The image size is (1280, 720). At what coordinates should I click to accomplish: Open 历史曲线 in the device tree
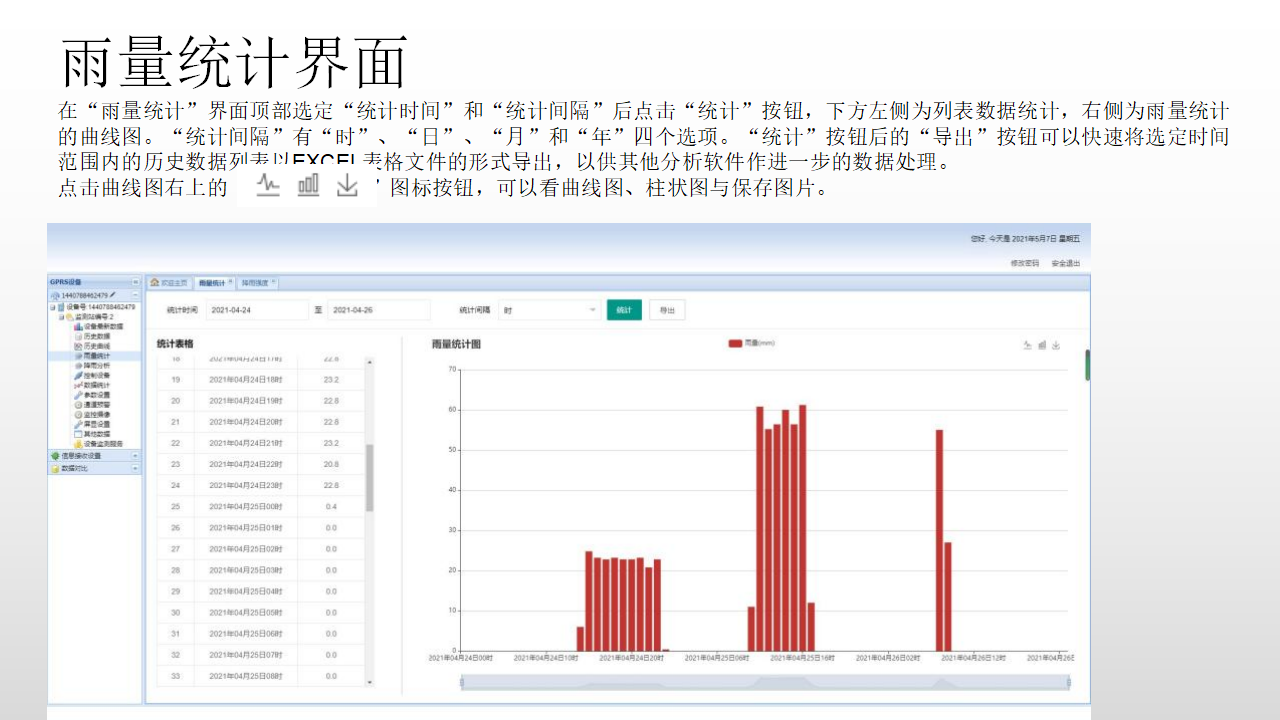97,346
